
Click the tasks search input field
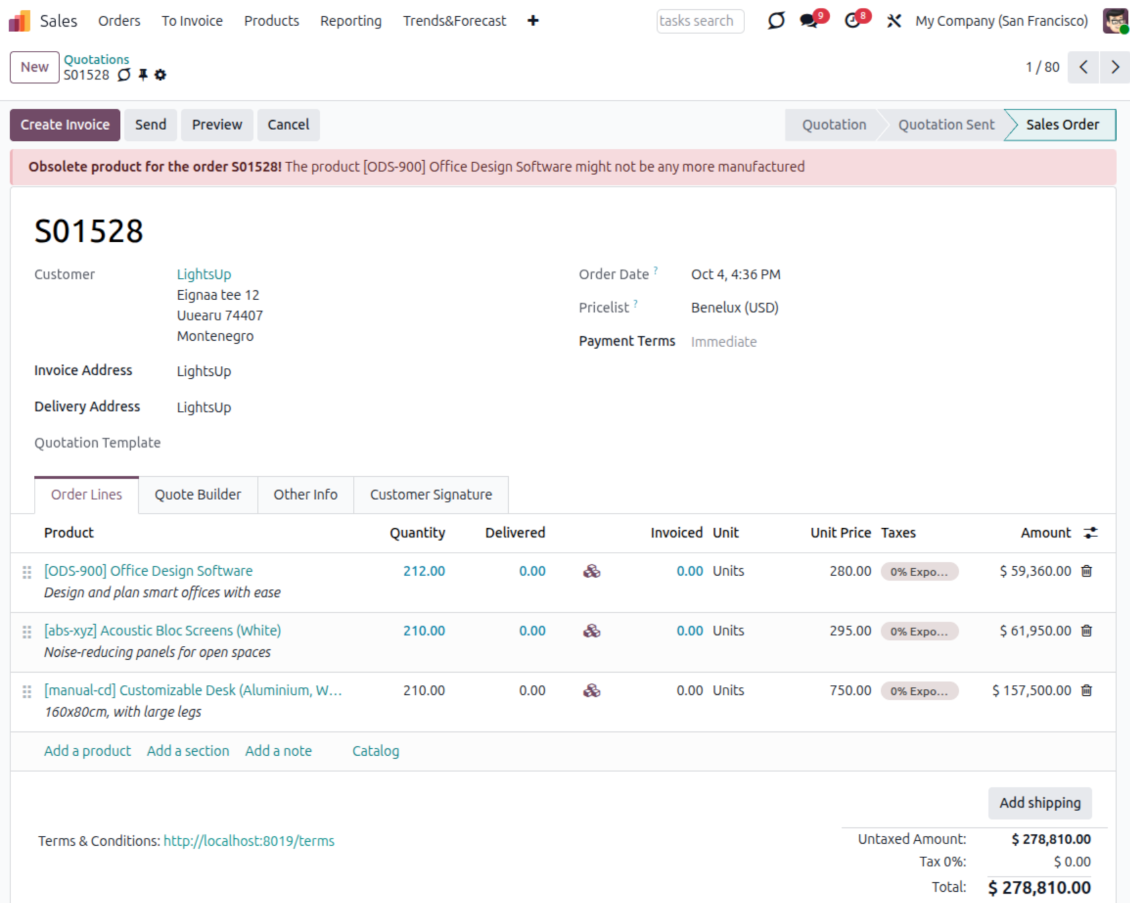[700, 21]
